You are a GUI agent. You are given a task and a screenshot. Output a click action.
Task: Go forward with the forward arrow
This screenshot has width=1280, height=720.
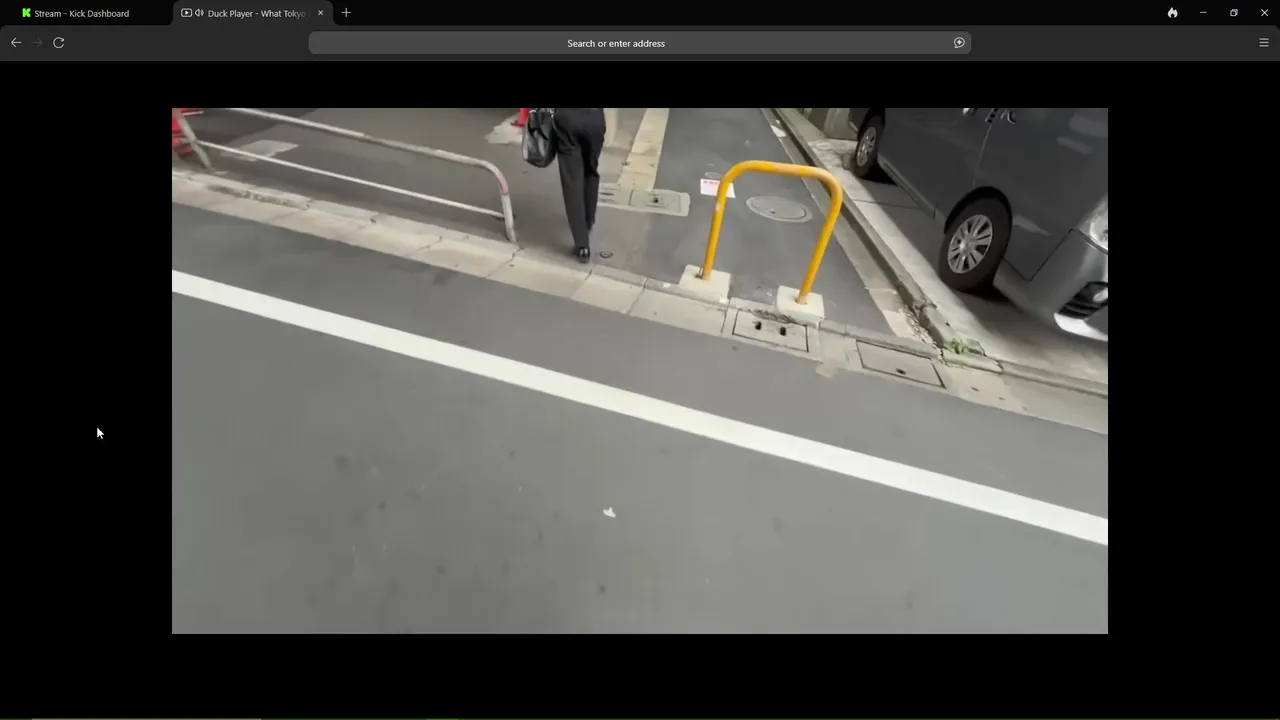[x=37, y=43]
